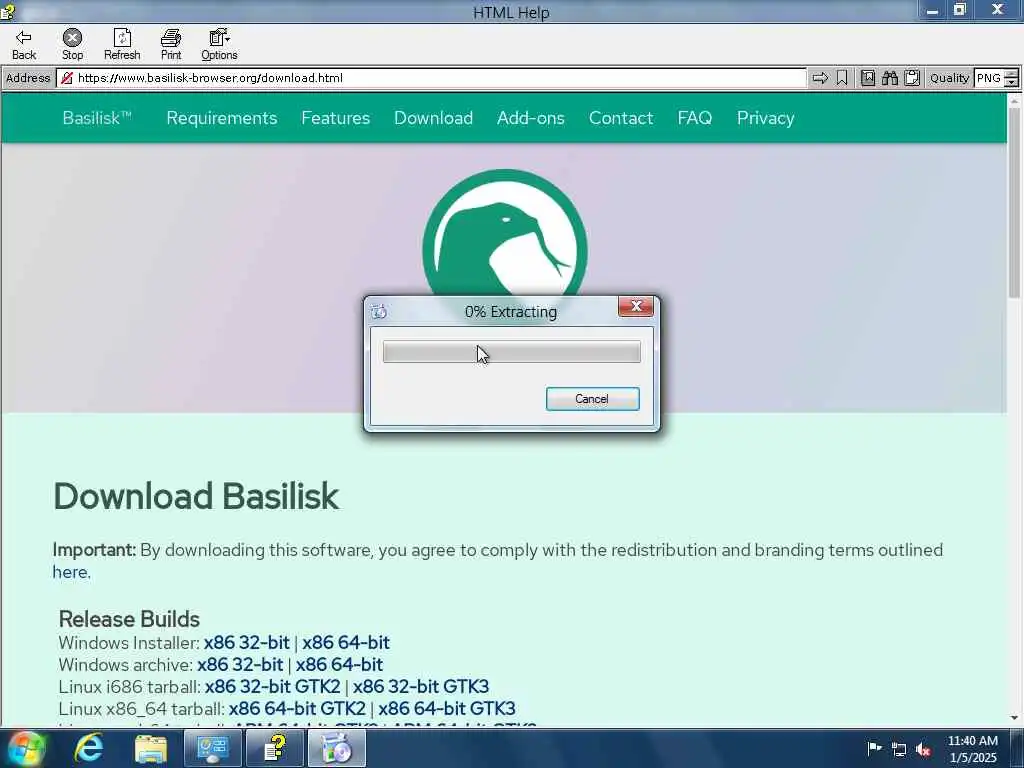Click the muted volume tray icon
The width and height of the screenshot is (1024, 768).
[923, 750]
